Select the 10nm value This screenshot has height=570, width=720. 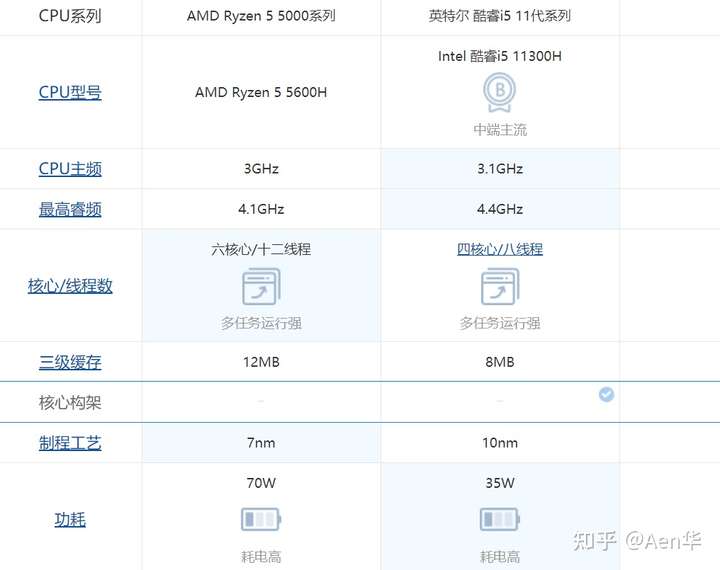click(x=500, y=443)
